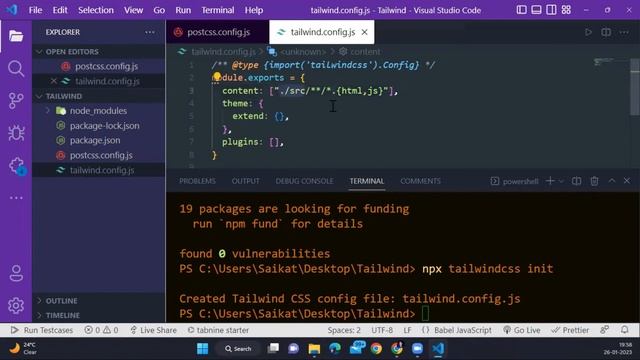
Task: Switch to the Problems panel tab
Action: coord(197,181)
